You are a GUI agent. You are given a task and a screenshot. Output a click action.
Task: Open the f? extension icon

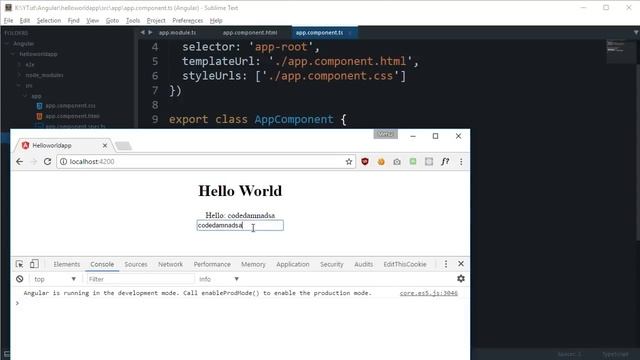point(445,162)
